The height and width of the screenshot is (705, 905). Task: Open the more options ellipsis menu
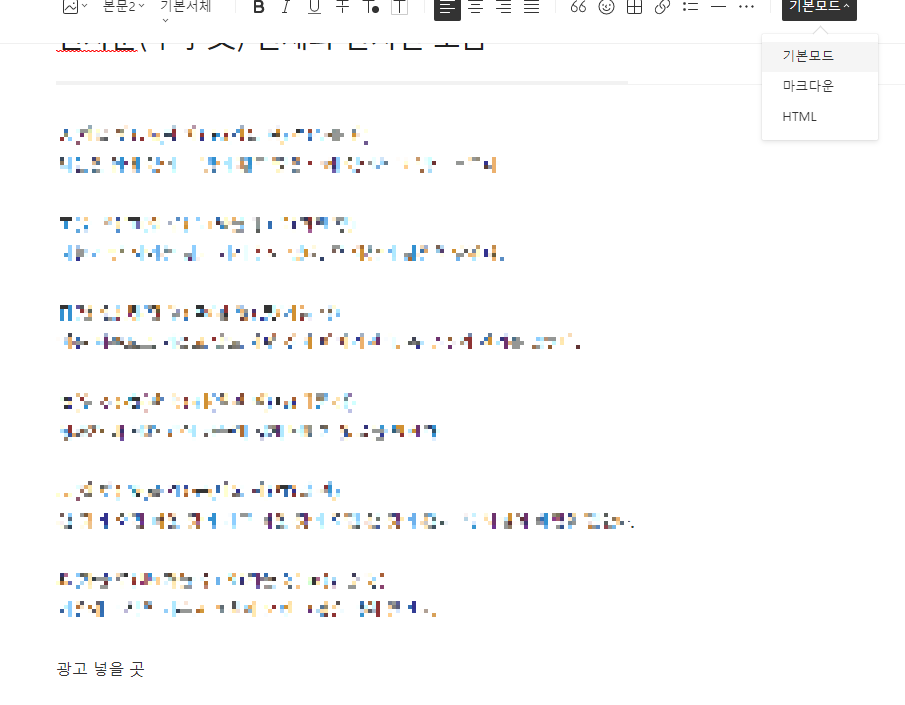[x=746, y=7]
